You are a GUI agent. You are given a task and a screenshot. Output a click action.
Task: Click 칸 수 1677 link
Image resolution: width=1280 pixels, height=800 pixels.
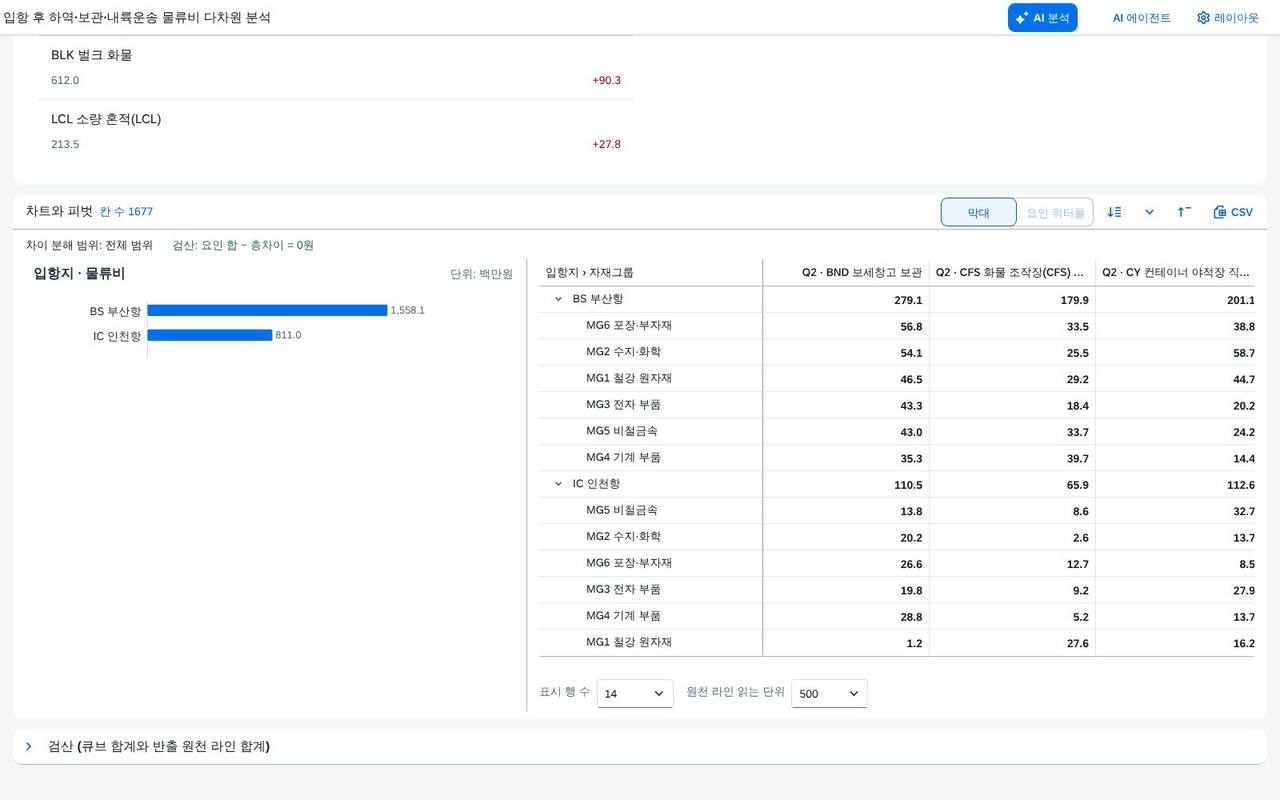[x=126, y=211]
